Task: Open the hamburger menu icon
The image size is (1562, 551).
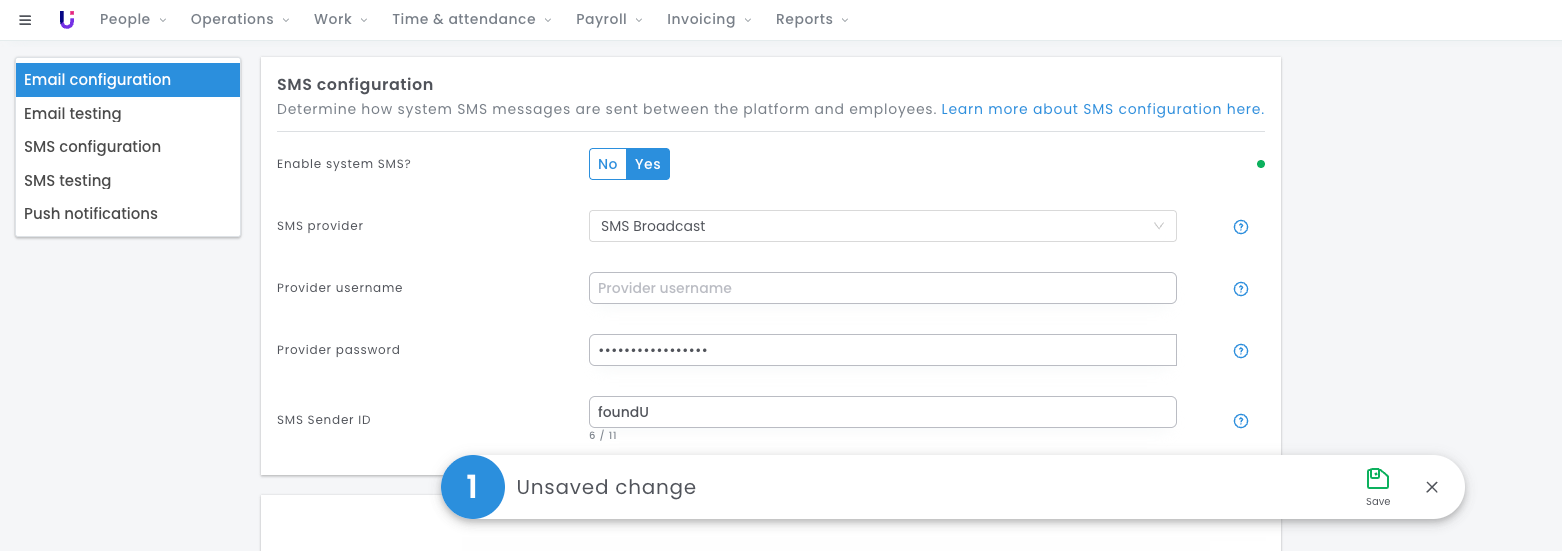Action: (x=25, y=20)
